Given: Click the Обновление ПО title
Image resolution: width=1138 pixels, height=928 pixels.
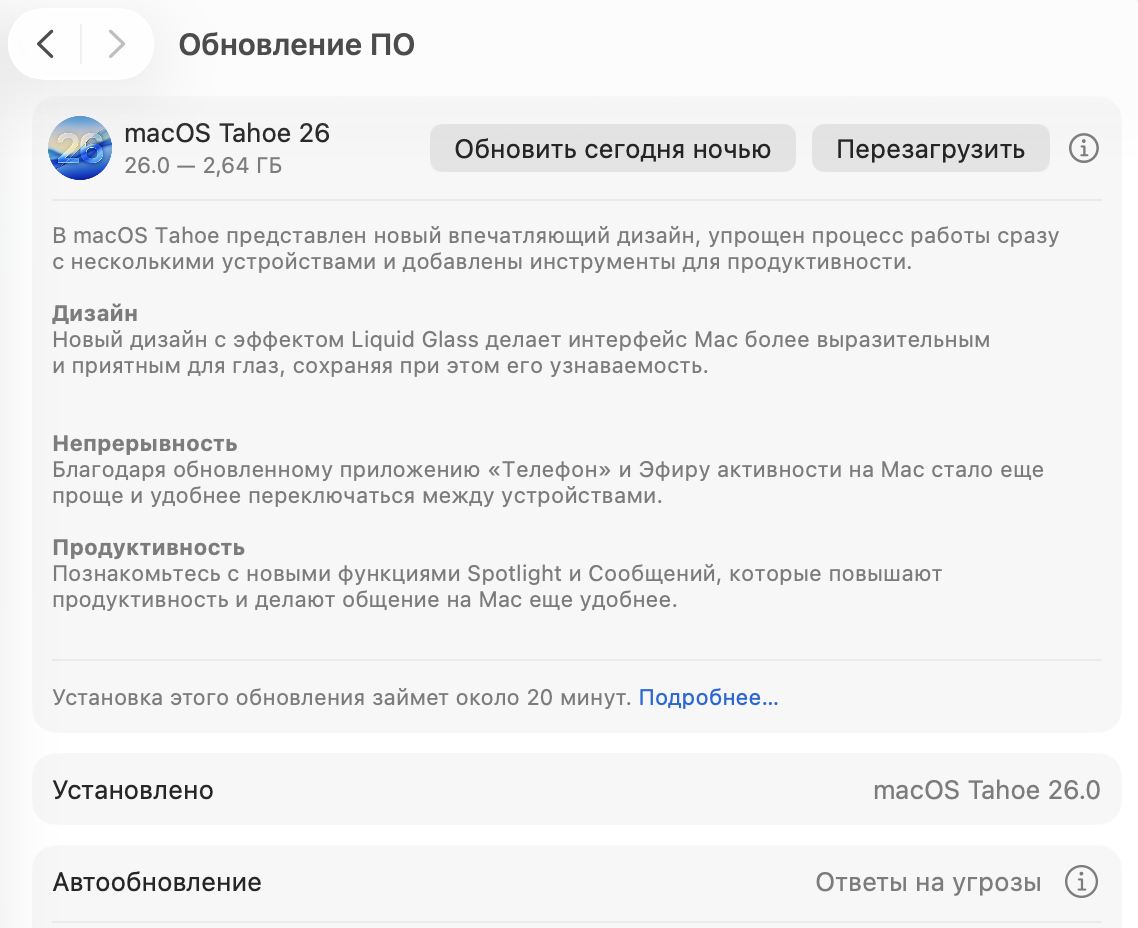Looking at the screenshot, I should 297,45.
